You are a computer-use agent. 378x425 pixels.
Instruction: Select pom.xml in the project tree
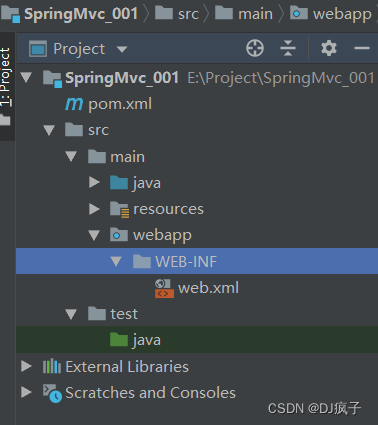120,104
